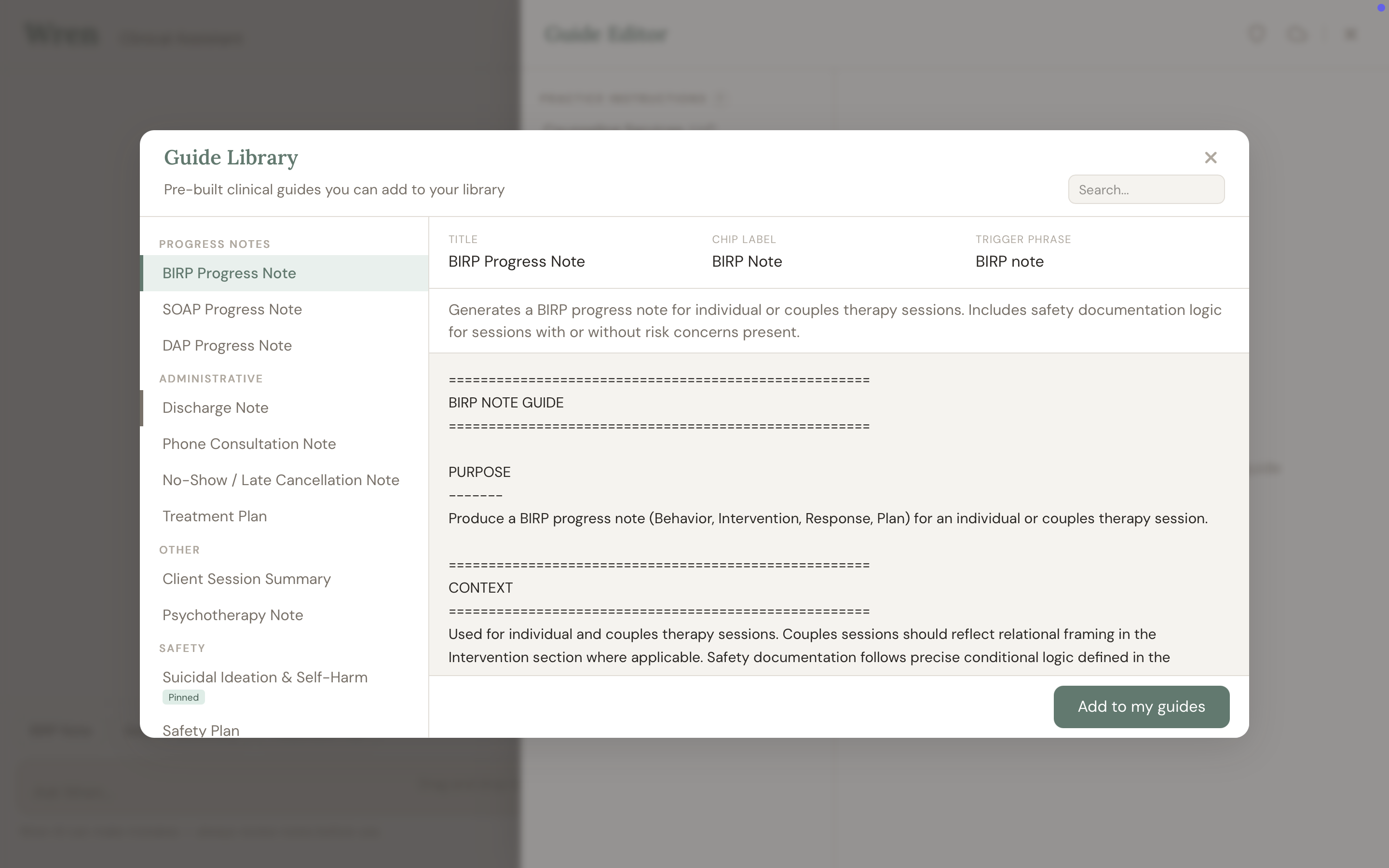Click Add to my guides button
1389x868 pixels.
[x=1141, y=706]
